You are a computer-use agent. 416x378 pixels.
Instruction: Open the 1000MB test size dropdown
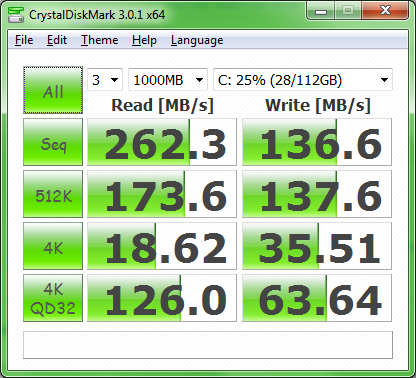pyautogui.click(x=168, y=80)
